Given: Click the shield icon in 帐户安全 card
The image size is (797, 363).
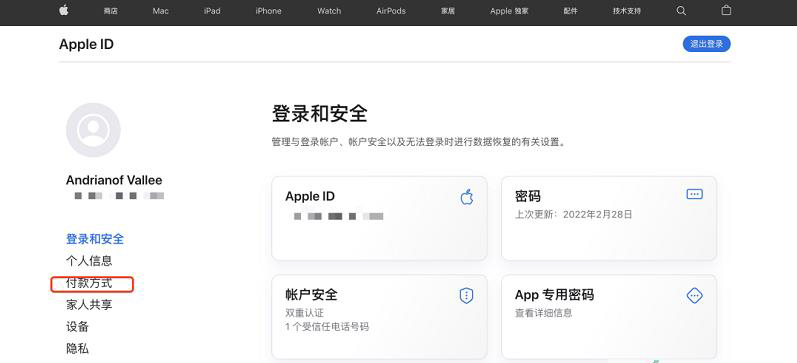Looking at the screenshot, I should 466,295.
